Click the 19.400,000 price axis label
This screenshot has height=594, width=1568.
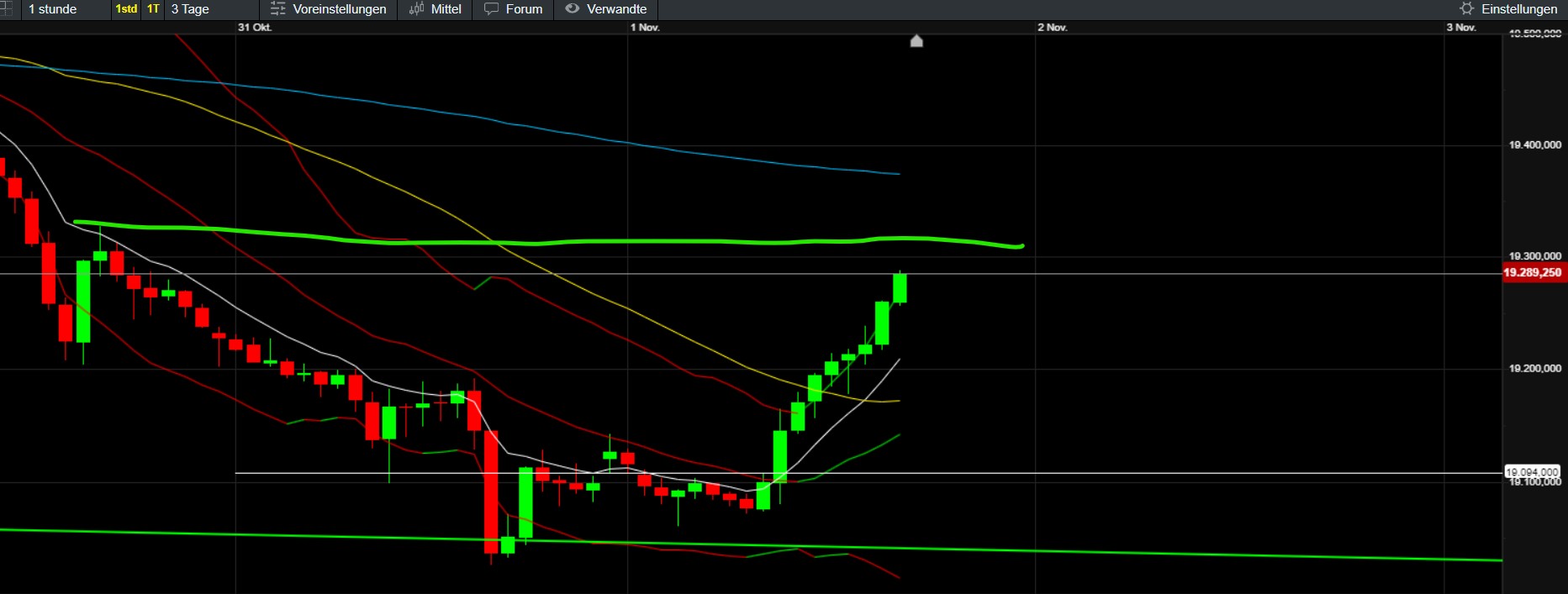(x=1535, y=145)
